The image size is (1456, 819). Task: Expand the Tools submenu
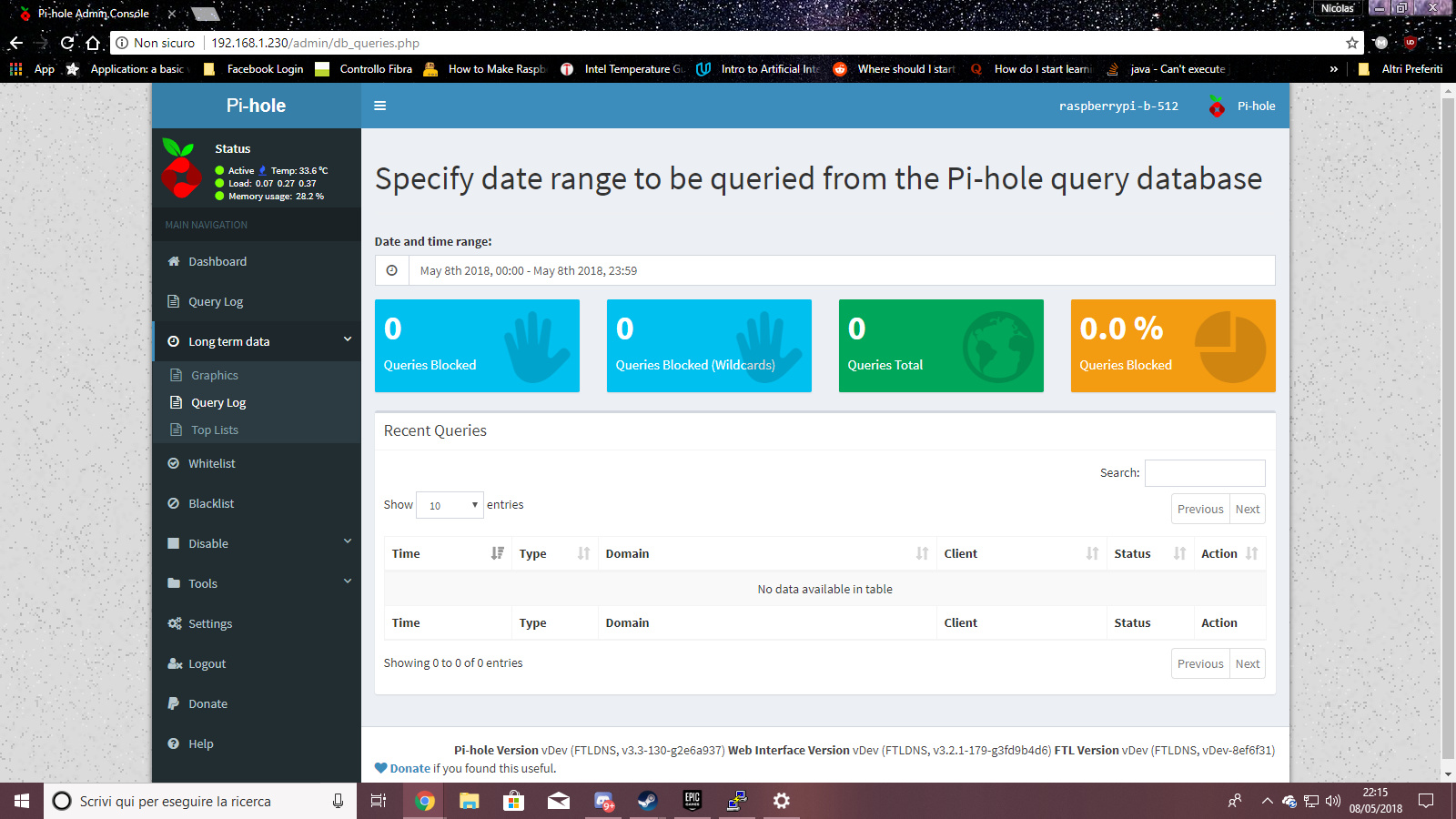click(257, 583)
